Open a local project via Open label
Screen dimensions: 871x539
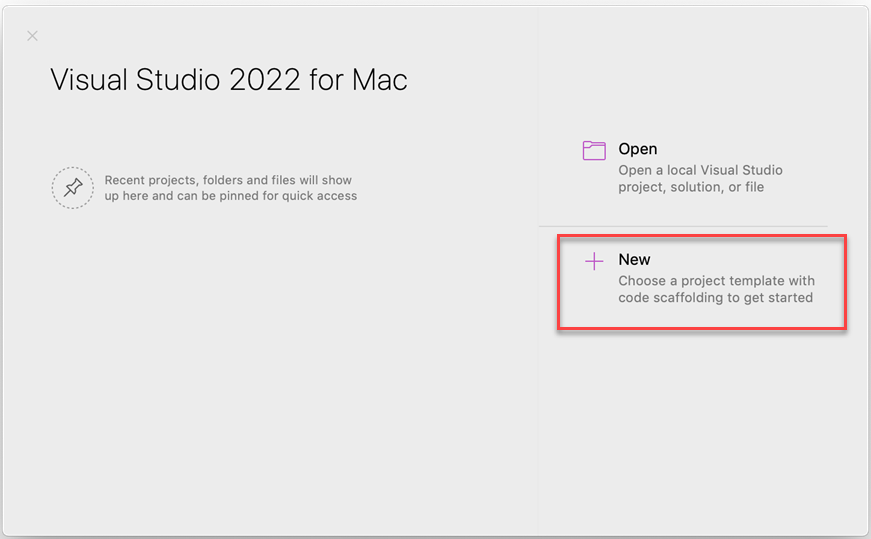coord(638,149)
